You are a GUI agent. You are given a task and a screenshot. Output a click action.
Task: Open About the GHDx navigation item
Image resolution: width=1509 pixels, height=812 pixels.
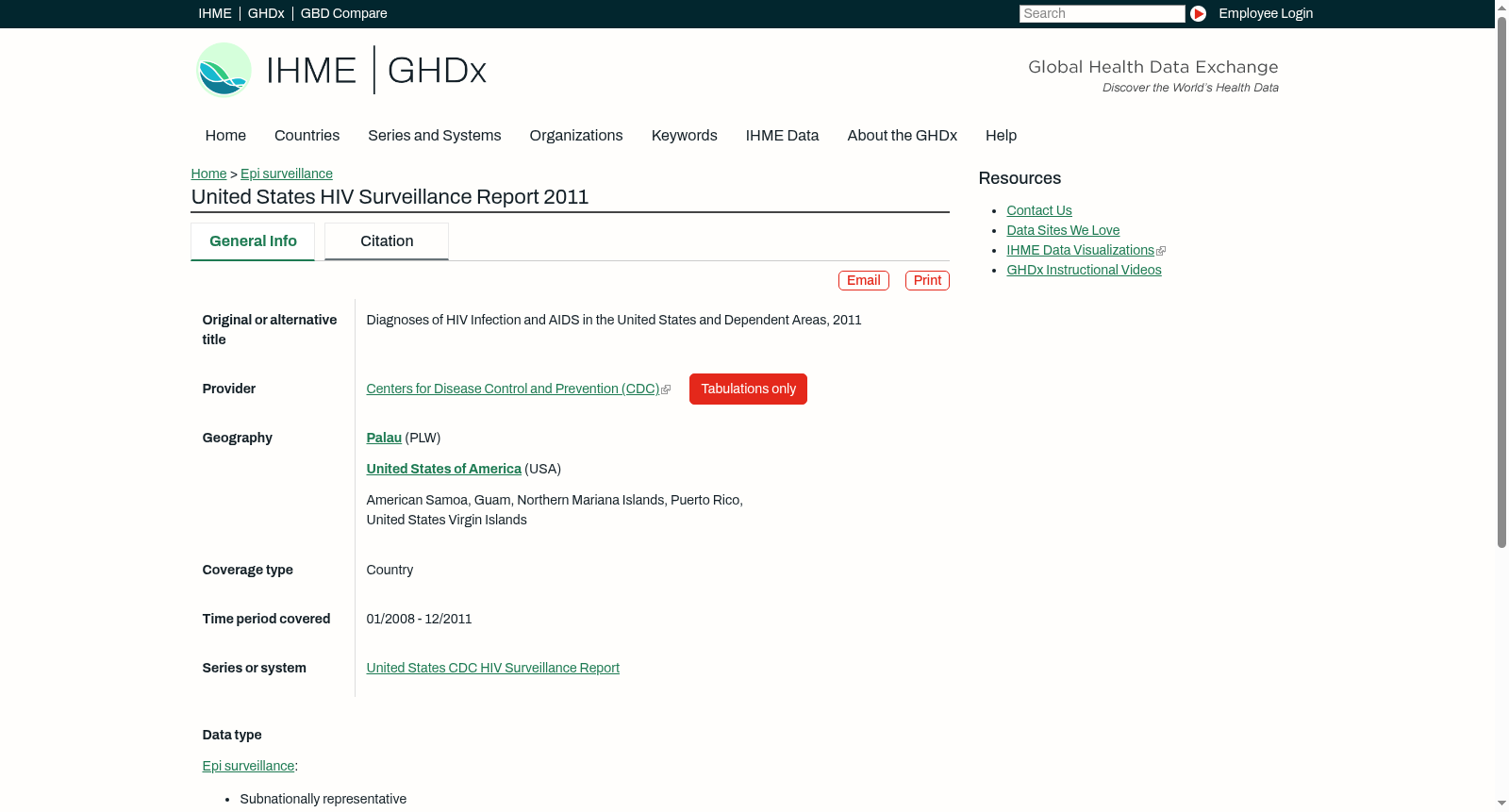[903, 136]
